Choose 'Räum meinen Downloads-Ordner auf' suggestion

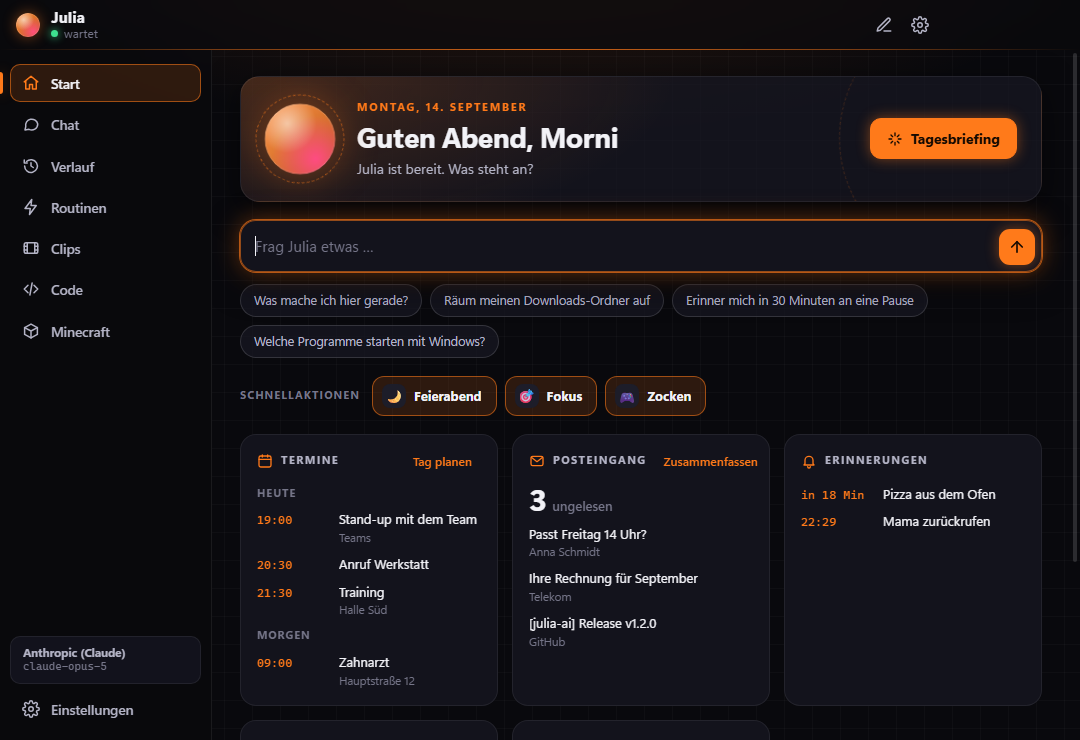(547, 300)
